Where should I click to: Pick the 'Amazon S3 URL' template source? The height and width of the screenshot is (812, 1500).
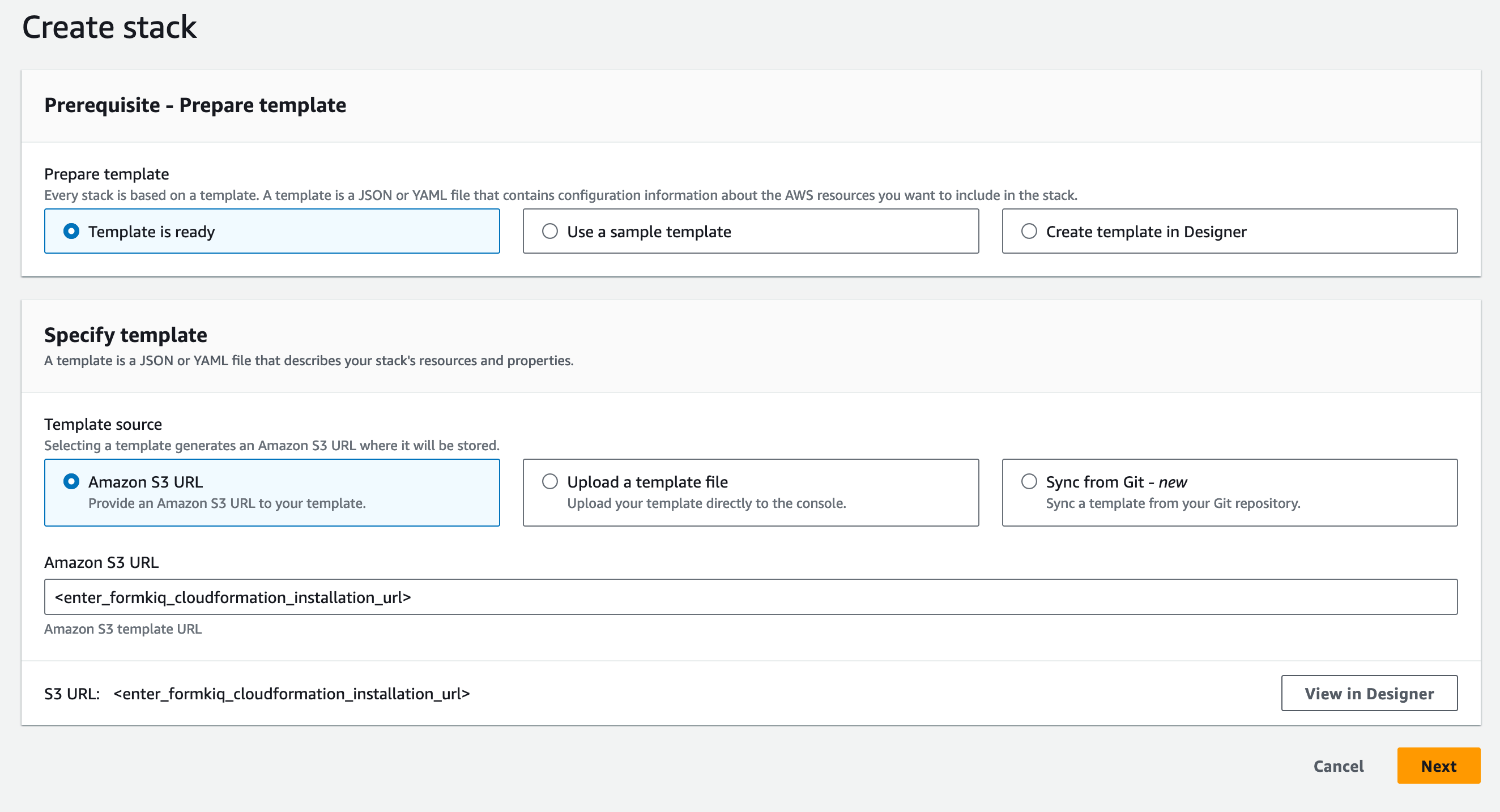pyautogui.click(x=272, y=493)
